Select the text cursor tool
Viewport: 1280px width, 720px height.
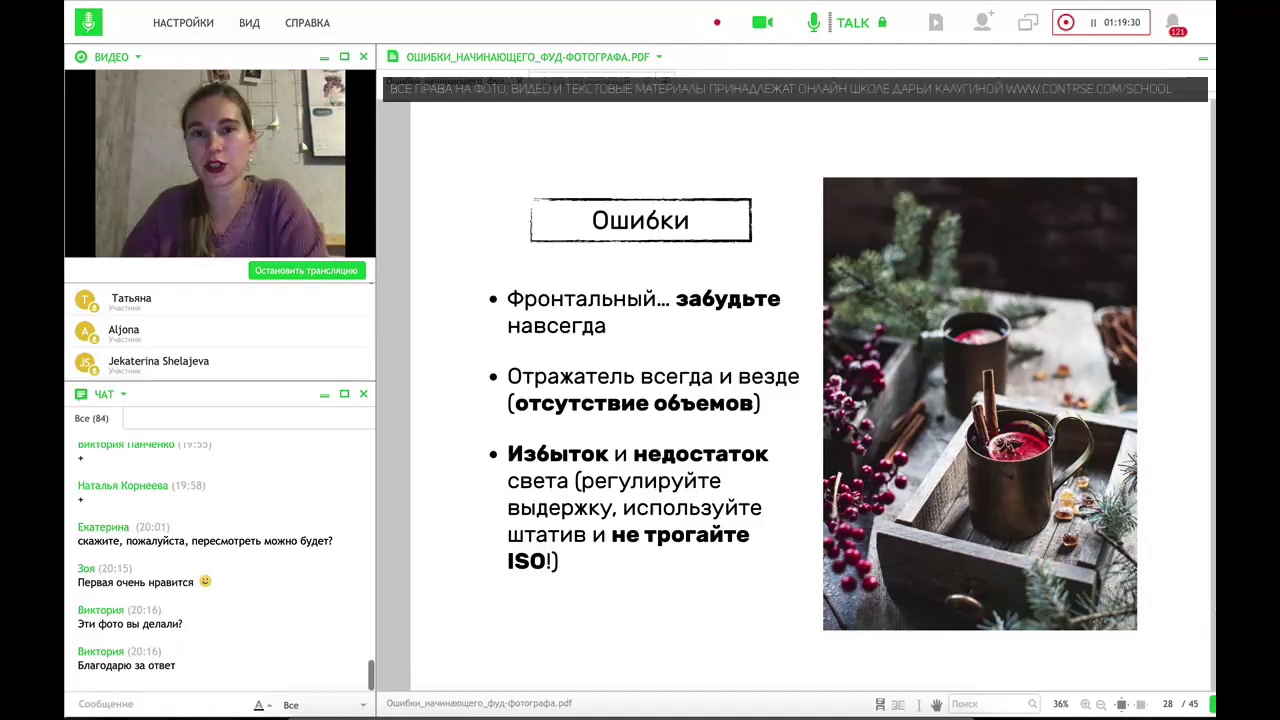919,704
